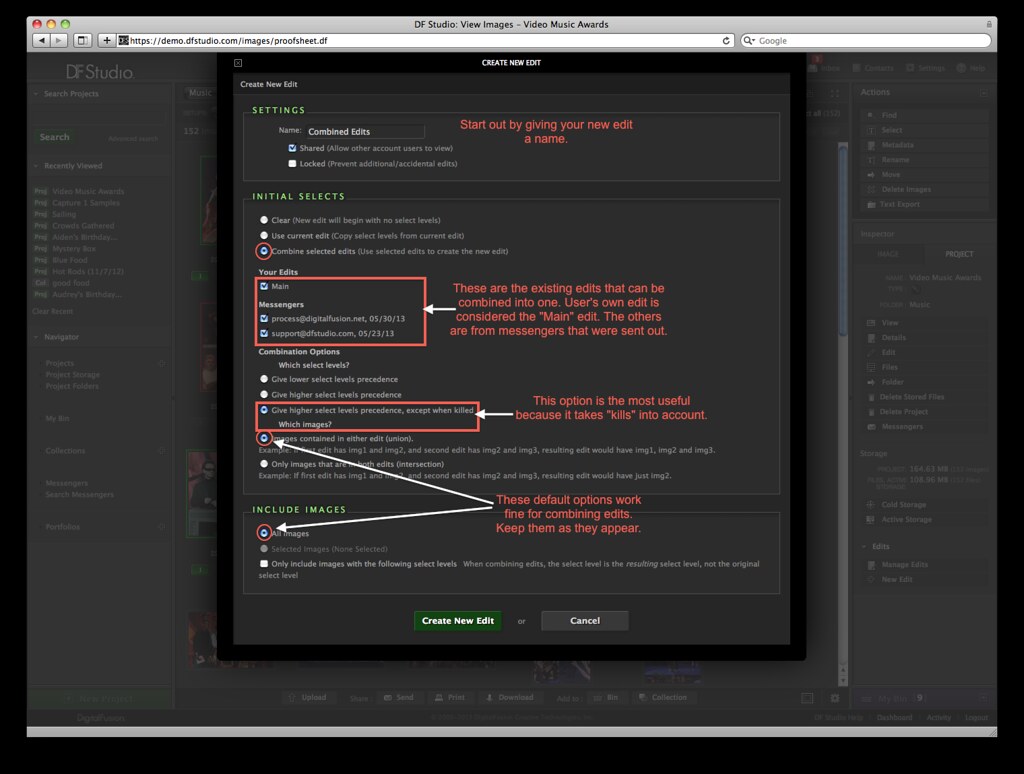Enable the Locked checkbox
The image size is (1024, 774).
(x=293, y=163)
